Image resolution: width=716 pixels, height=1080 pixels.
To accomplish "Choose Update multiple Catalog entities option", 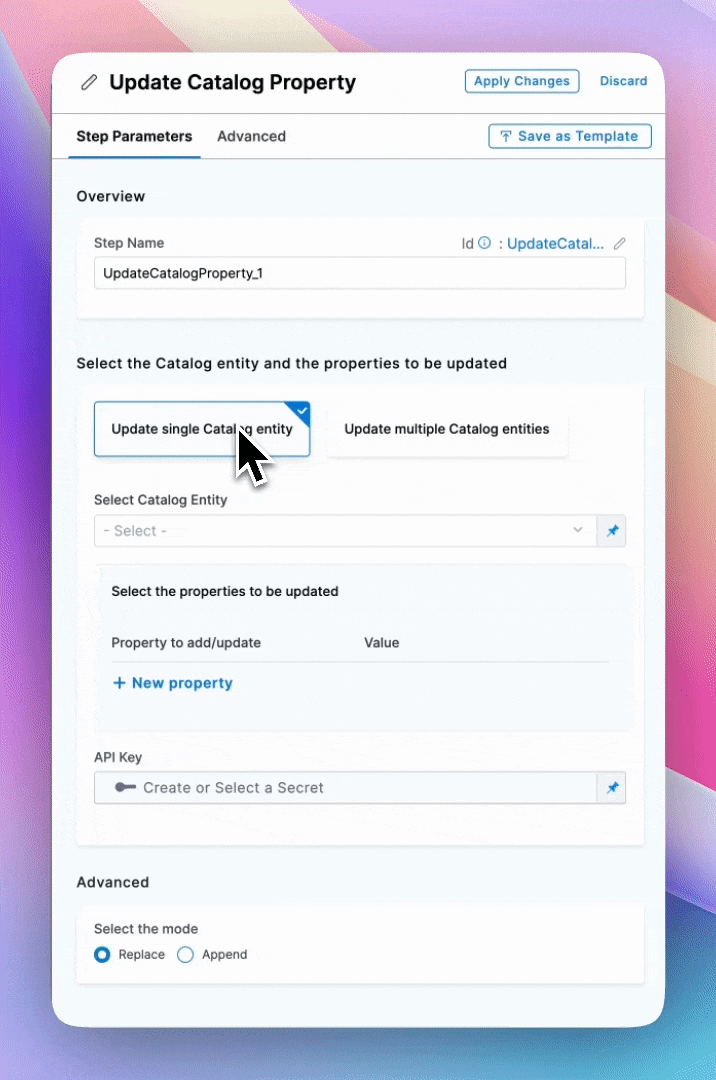I will click(x=447, y=429).
